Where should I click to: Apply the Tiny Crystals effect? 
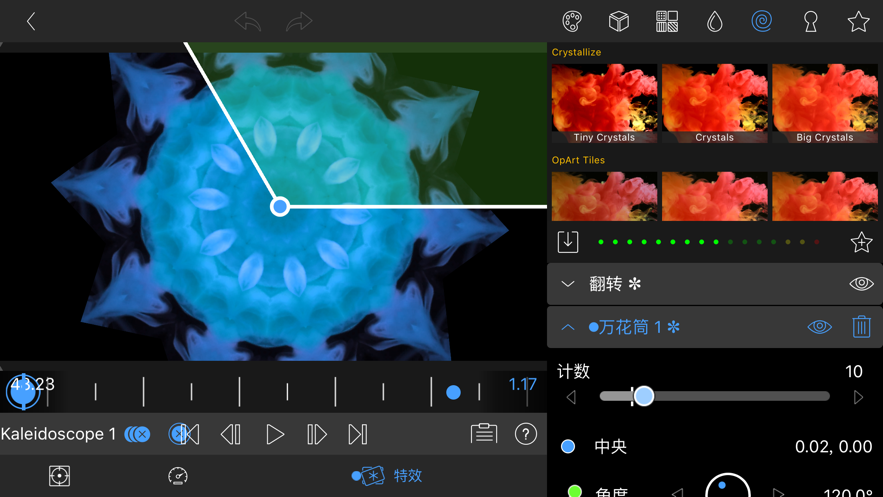tap(604, 103)
